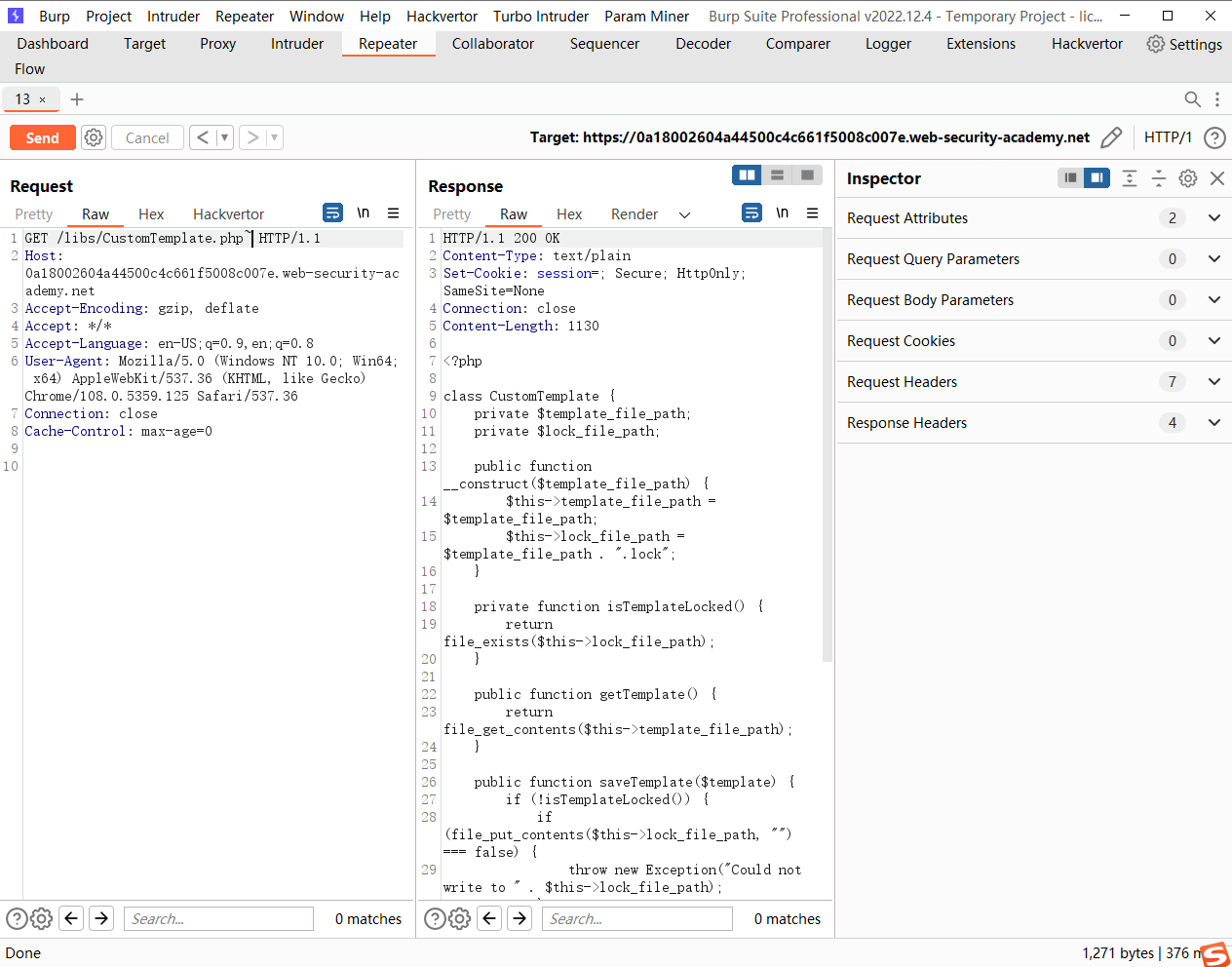Image resolution: width=1232 pixels, height=967 pixels.
Task: Focus the Response search field
Action: click(637, 918)
